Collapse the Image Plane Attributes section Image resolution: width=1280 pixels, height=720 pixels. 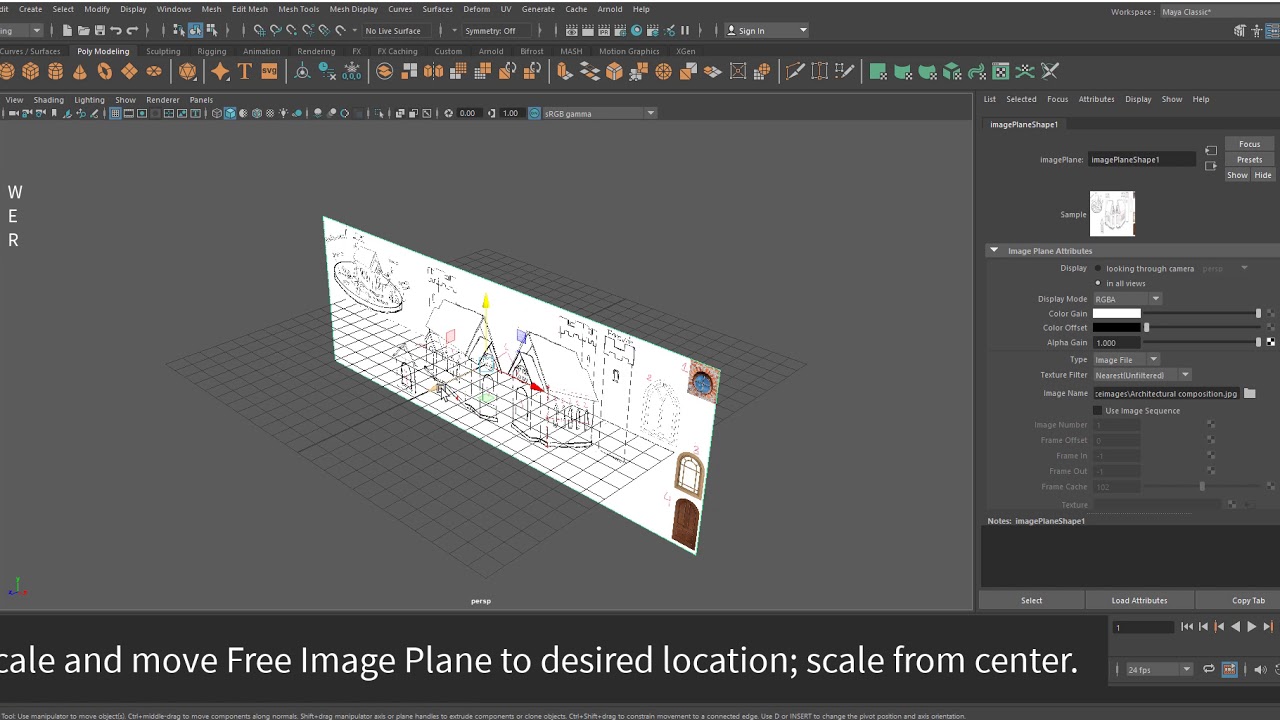993,251
